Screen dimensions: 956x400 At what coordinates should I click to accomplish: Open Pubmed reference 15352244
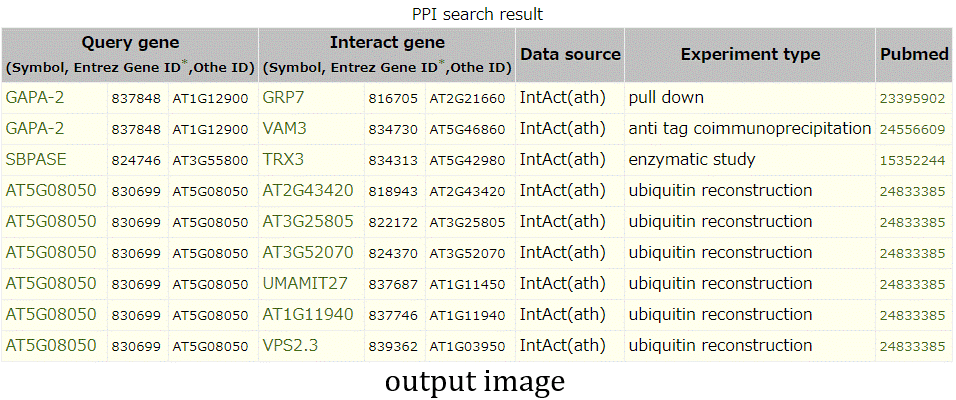click(912, 161)
